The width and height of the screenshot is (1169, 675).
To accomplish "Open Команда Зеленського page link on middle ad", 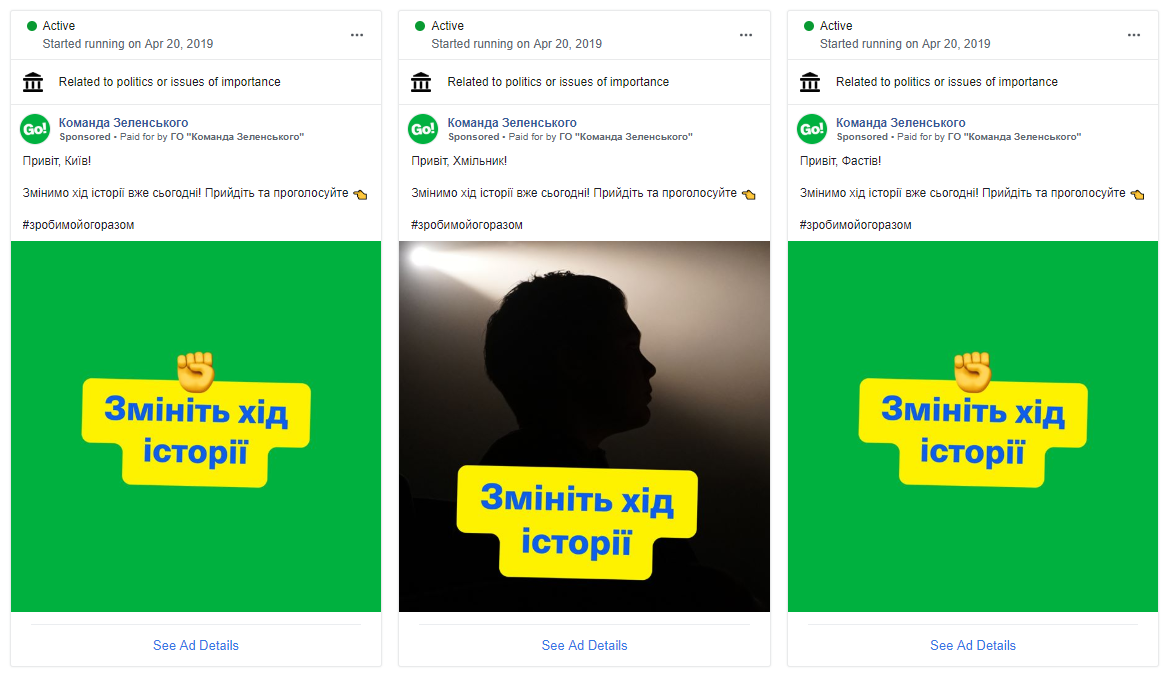I will click(x=512, y=122).
